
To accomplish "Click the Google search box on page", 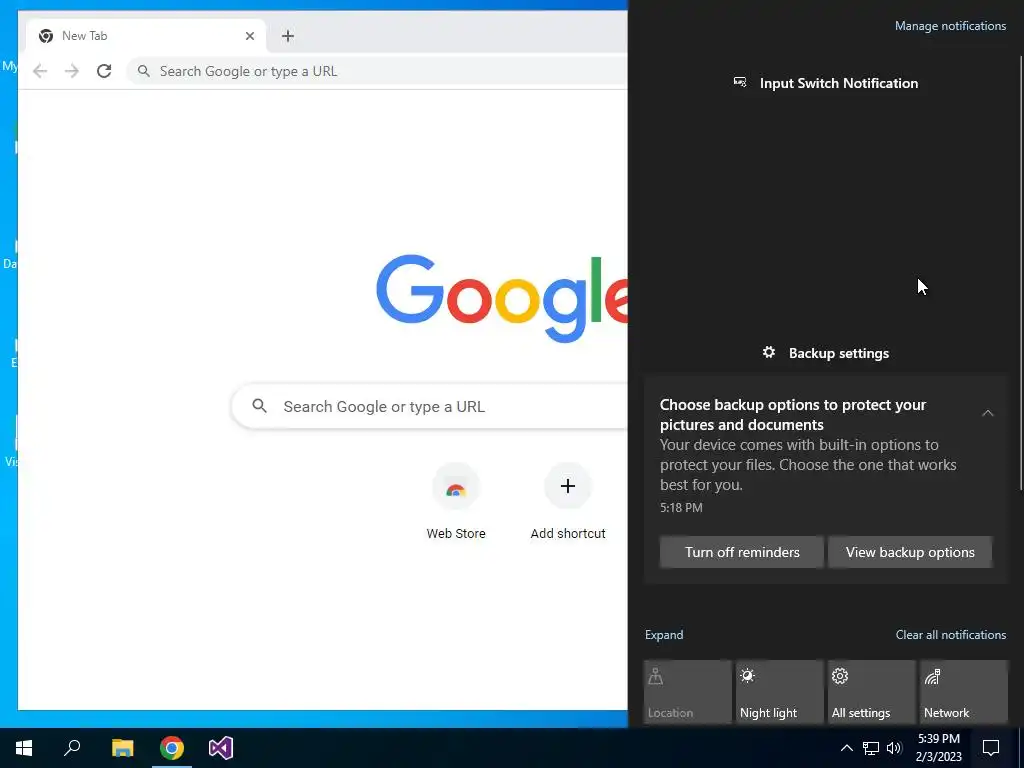I will point(431,406).
